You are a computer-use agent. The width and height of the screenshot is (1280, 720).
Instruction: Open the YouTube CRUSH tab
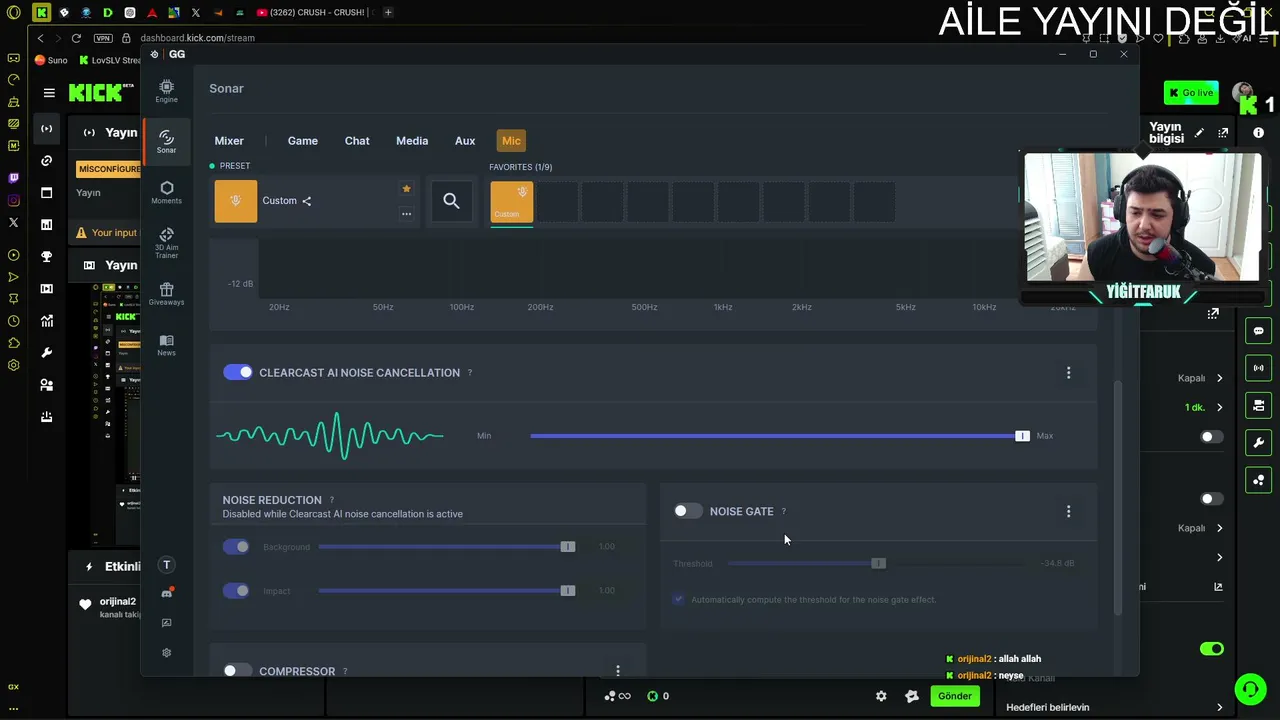click(x=313, y=12)
